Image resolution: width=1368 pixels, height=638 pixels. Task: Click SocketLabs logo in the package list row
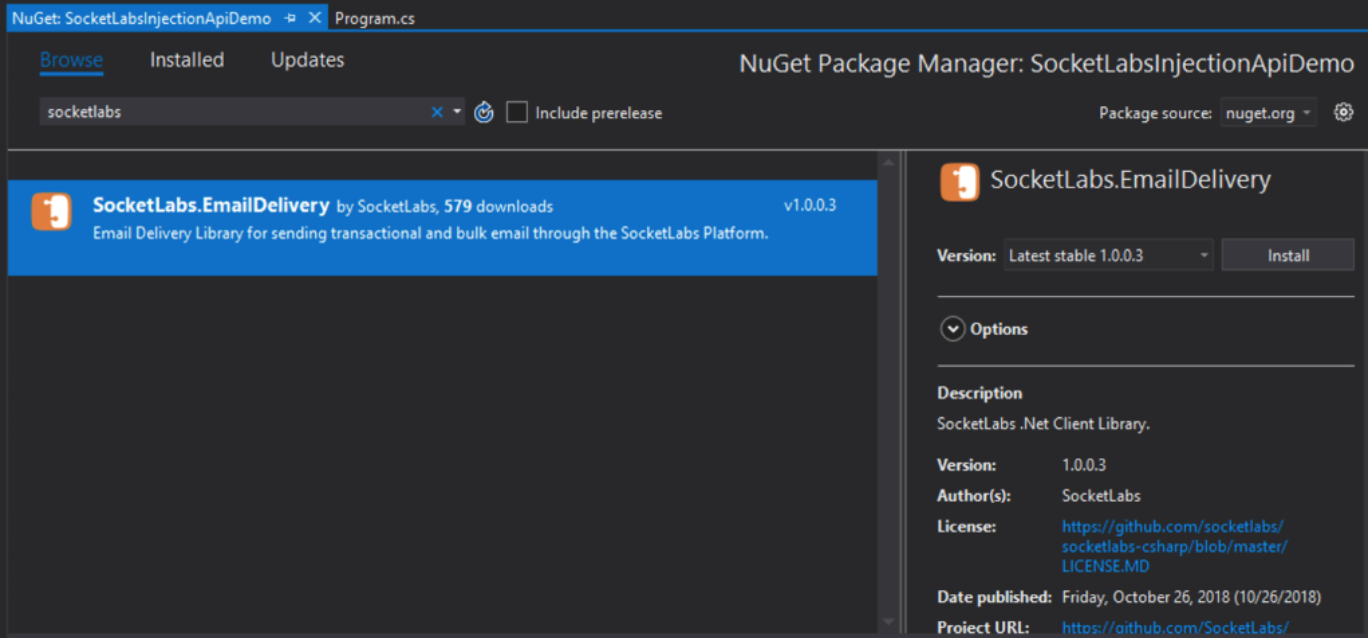coord(51,211)
